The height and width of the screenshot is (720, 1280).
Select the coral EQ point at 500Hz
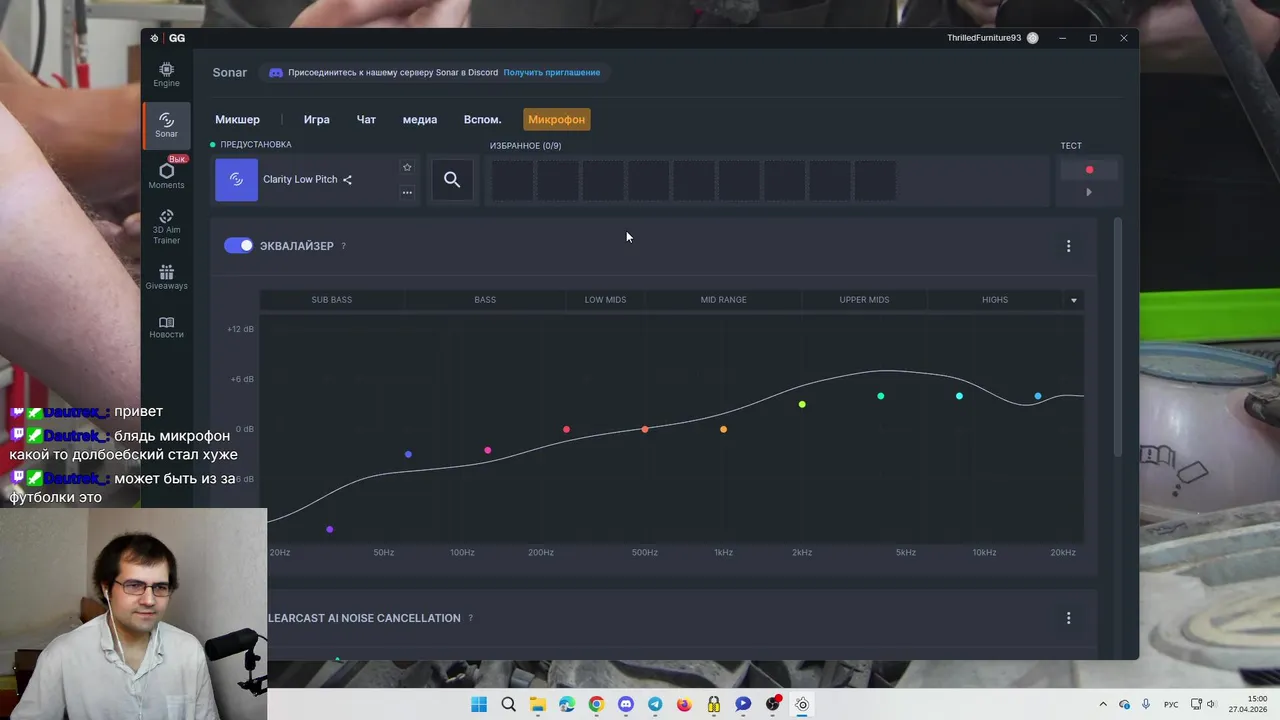645,429
